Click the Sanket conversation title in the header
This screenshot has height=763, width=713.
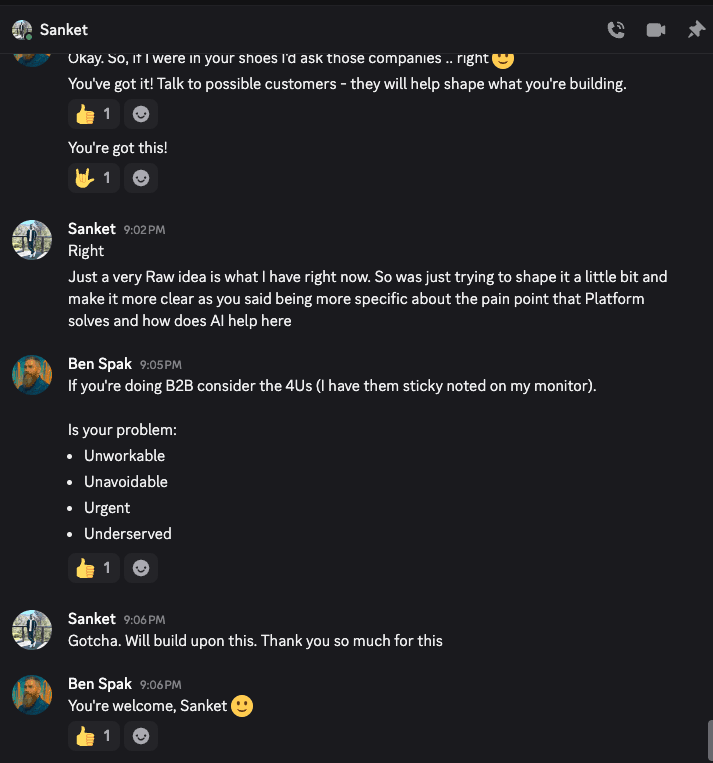[x=64, y=30]
